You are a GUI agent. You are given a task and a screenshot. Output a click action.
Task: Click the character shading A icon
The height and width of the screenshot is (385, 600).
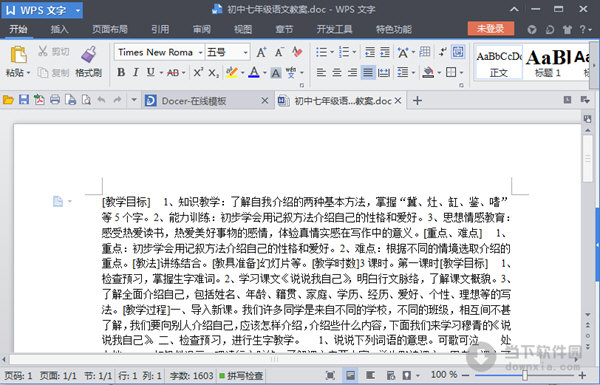pos(276,73)
